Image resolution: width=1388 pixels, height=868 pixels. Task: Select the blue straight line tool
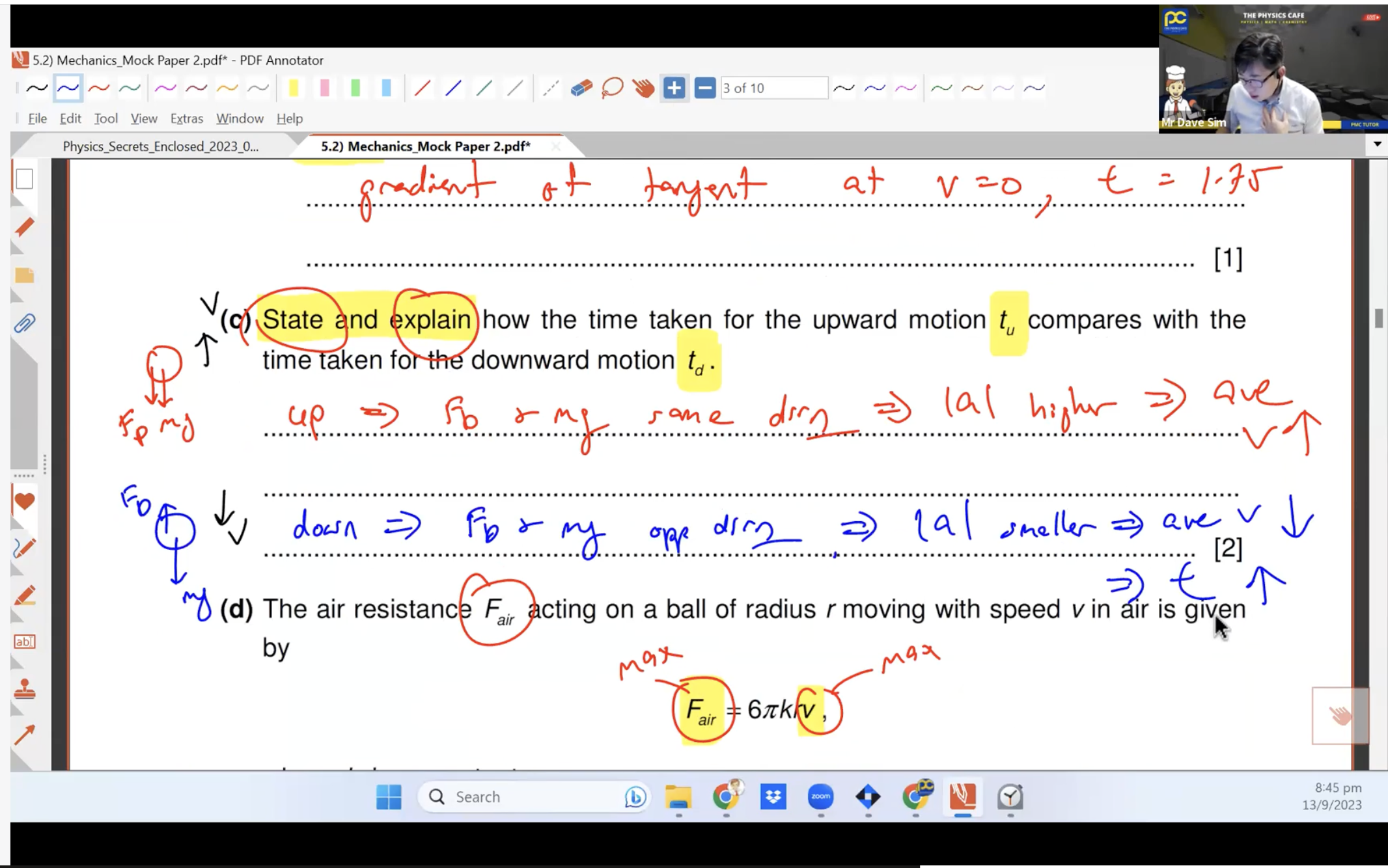tap(453, 88)
